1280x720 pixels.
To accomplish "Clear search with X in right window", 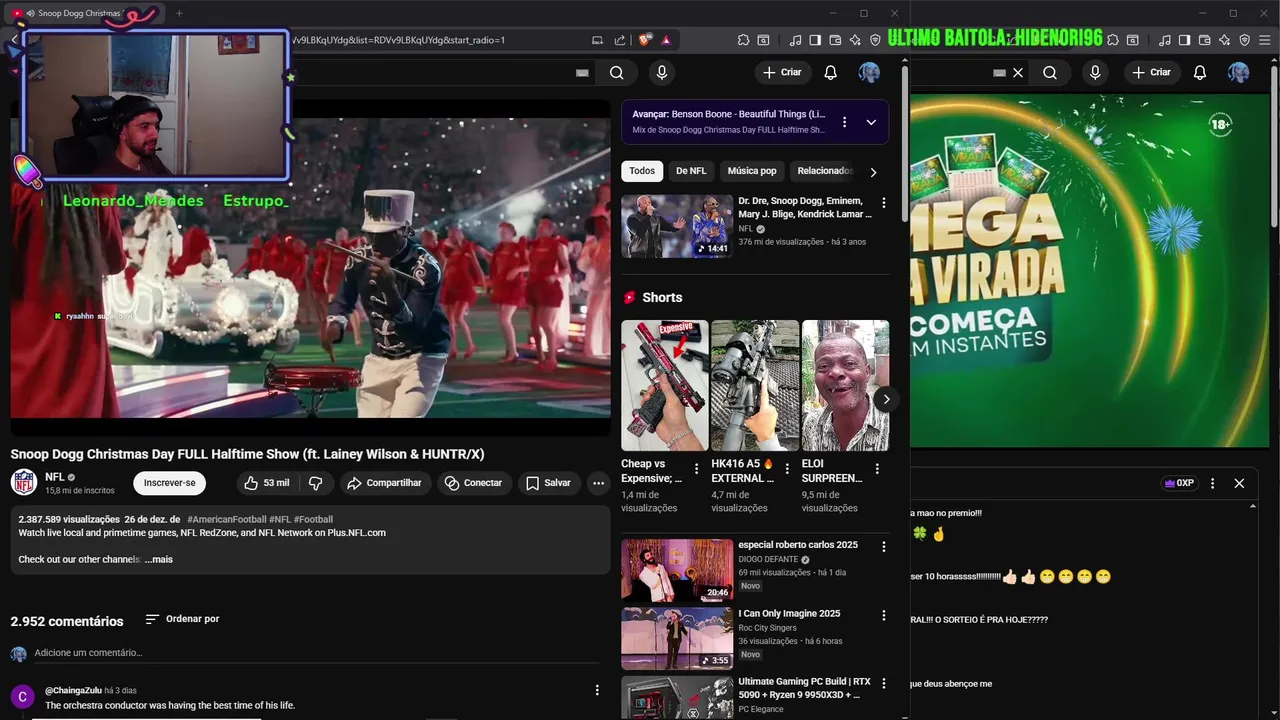I will click(x=1018, y=73).
